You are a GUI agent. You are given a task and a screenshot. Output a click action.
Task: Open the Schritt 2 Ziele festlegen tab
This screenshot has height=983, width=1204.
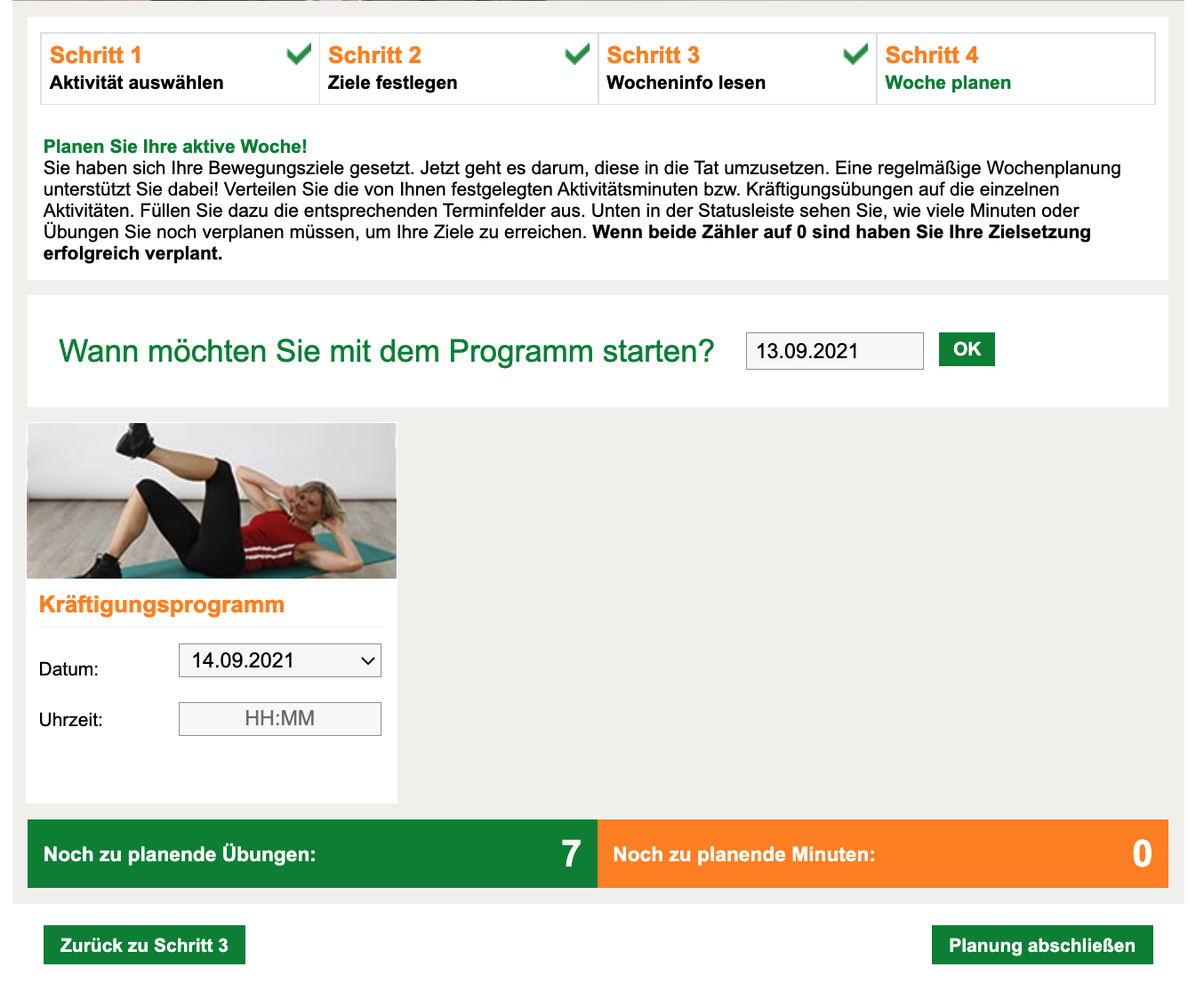(x=459, y=68)
